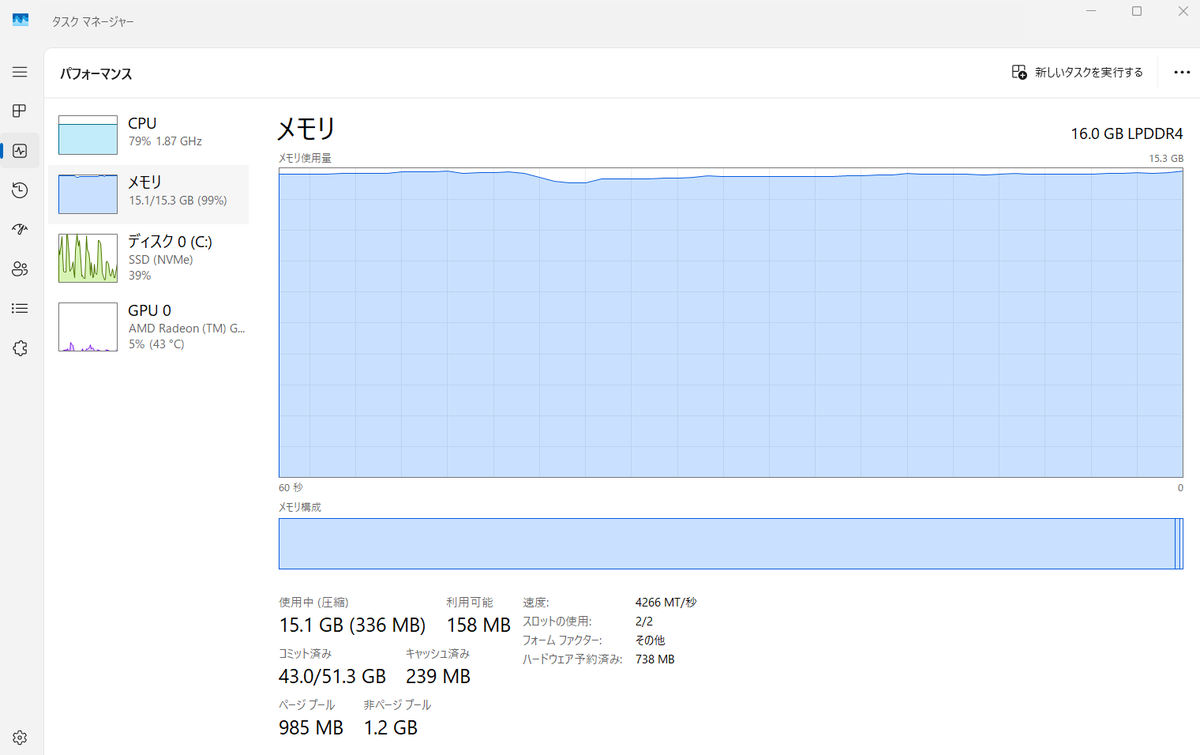Go to the Processes page icon

[19, 111]
